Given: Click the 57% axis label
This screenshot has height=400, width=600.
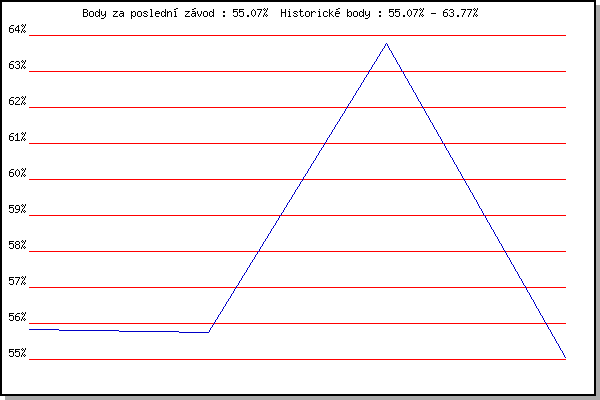Looking at the screenshot, I should (17, 281).
